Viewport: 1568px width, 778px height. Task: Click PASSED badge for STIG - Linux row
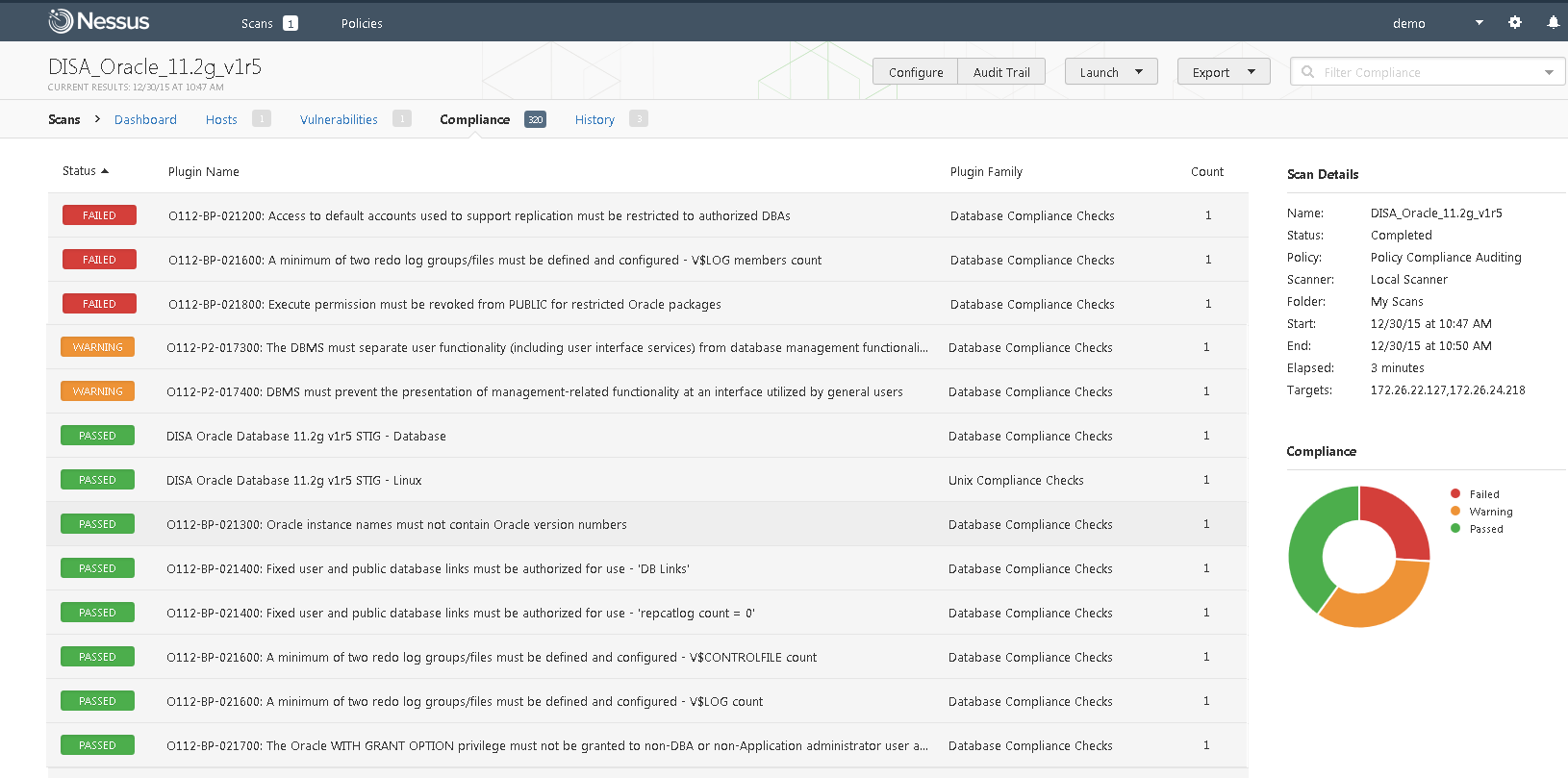tap(97, 480)
